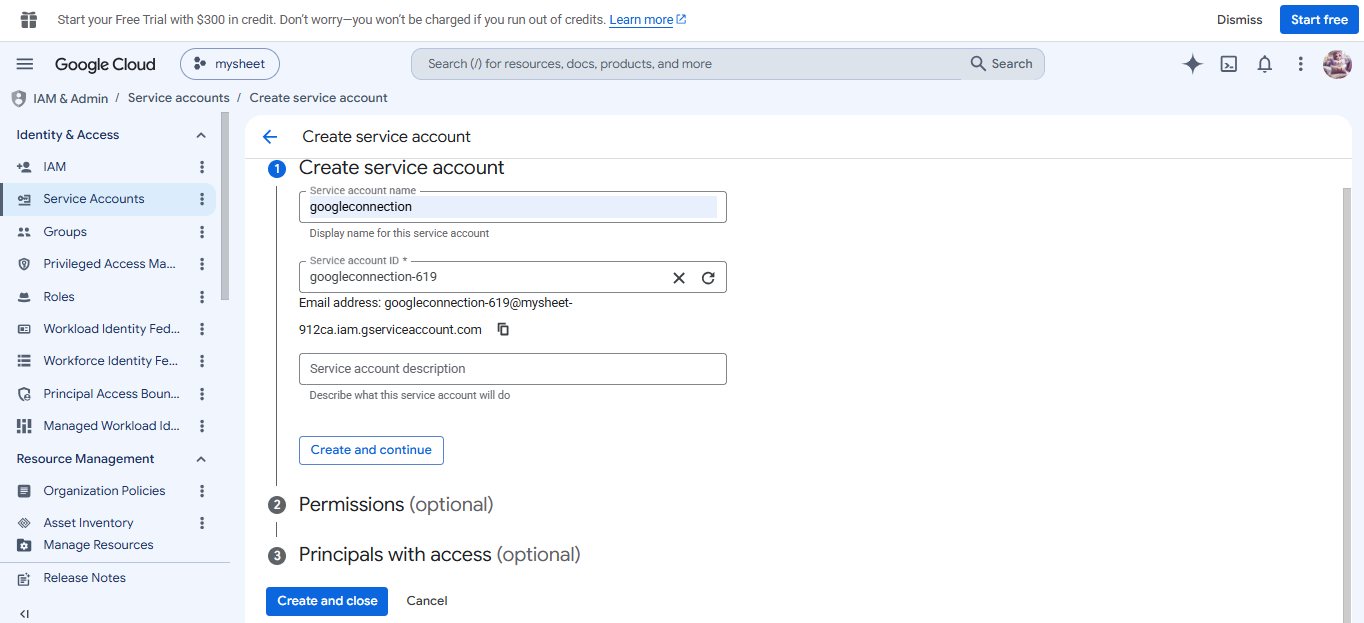Regenerate the Service account ID
The image size is (1364, 623).
coord(708,278)
